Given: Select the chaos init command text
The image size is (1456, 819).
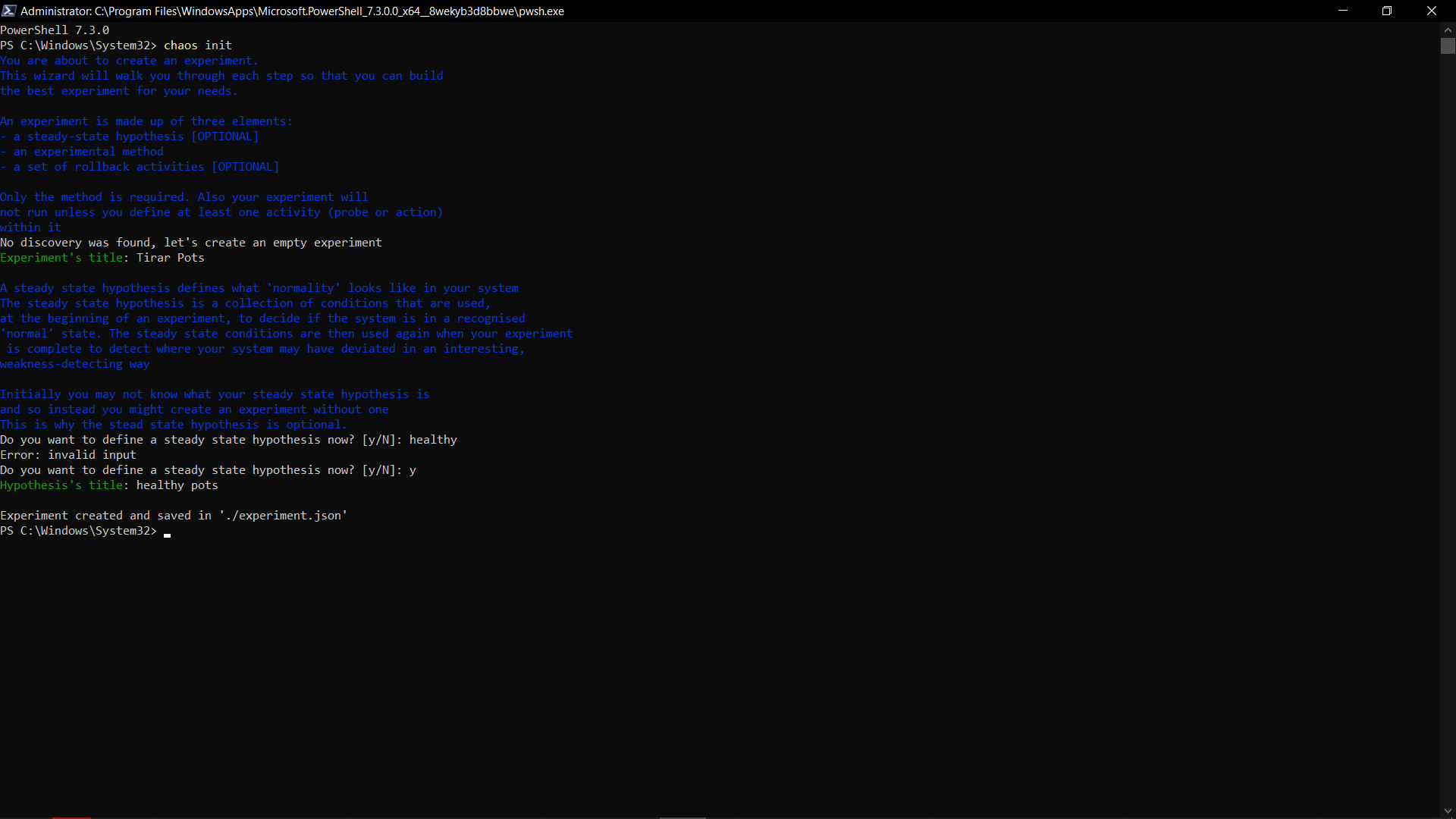Looking at the screenshot, I should [197, 45].
